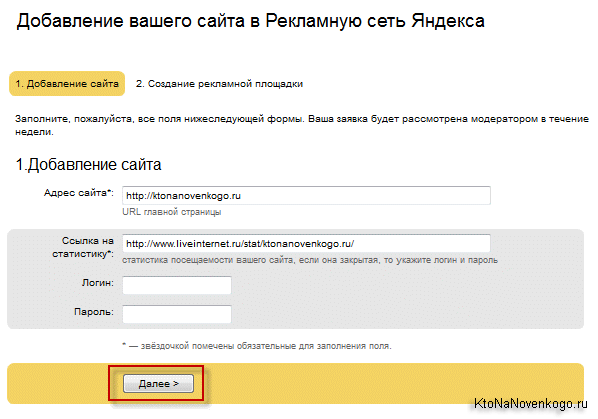Click into the 'Логин' text field

pos(177,285)
